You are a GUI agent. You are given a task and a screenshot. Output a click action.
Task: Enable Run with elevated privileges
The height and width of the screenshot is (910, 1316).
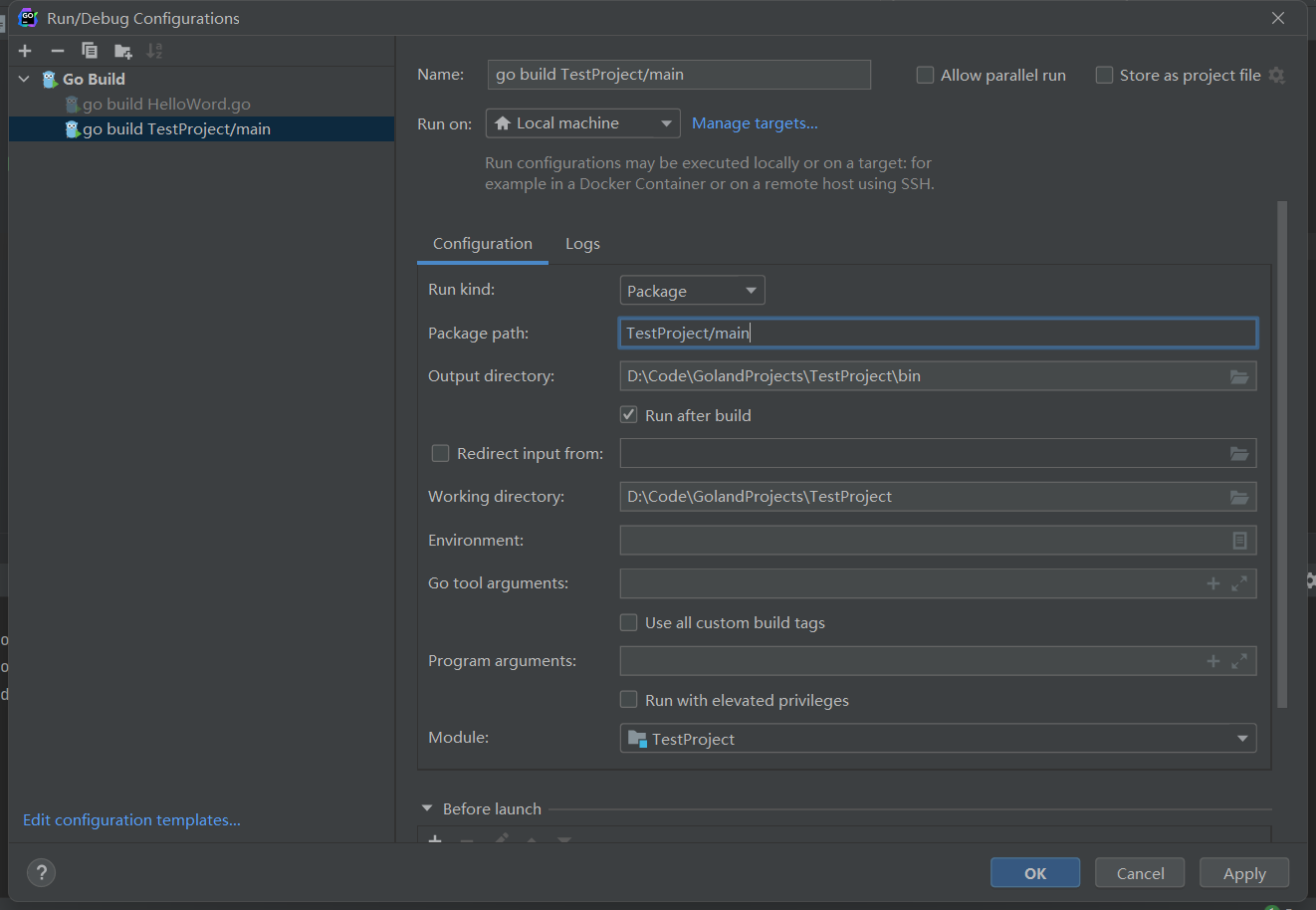click(x=629, y=700)
